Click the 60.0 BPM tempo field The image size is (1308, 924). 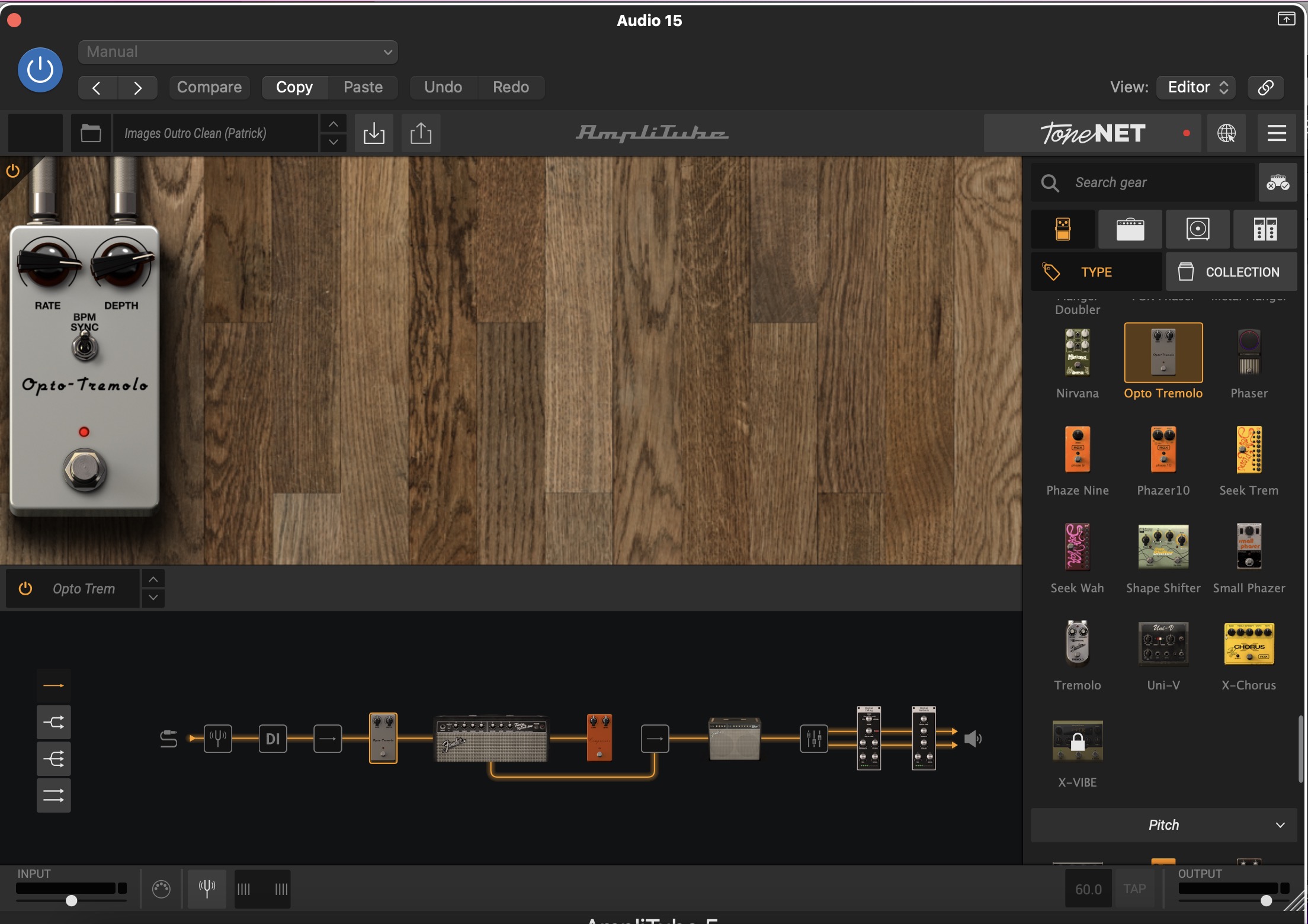pyautogui.click(x=1088, y=888)
